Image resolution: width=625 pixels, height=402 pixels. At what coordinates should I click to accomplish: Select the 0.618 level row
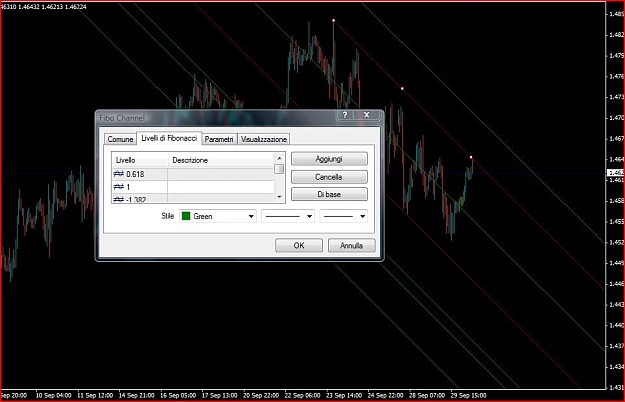(x=193, y=174)
